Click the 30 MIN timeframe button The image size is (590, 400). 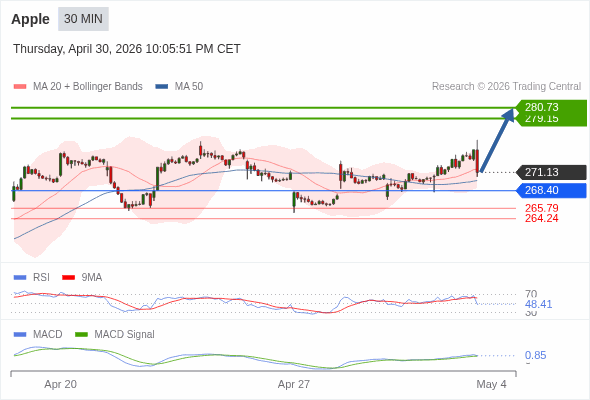point(83,19)
